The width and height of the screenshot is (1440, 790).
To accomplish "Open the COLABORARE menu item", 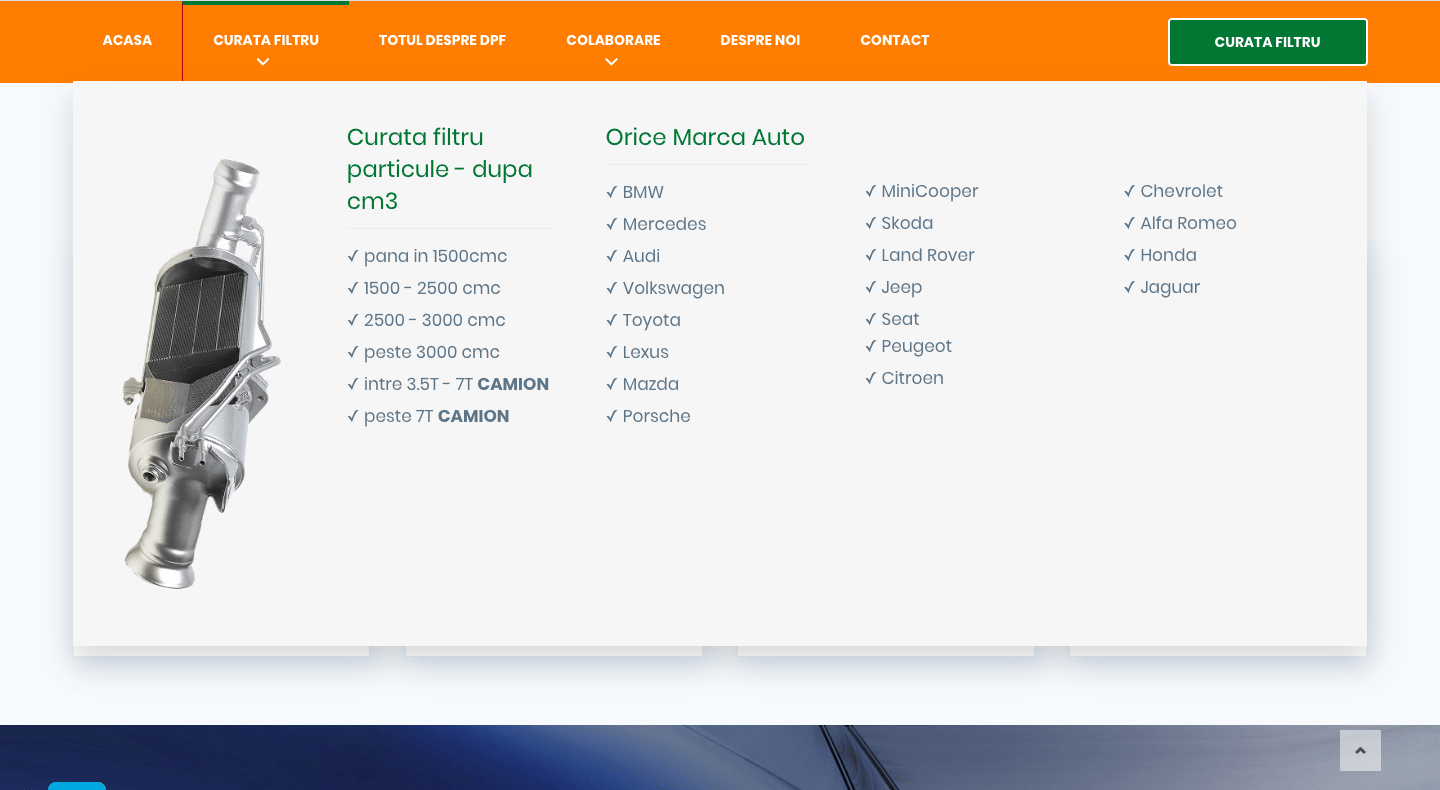I will pos(613,41).
